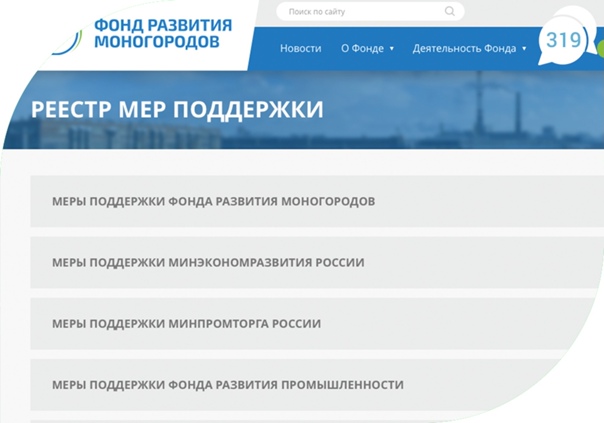Expand the arrow beside 'Деятельность Фонда'

point(524,49)
